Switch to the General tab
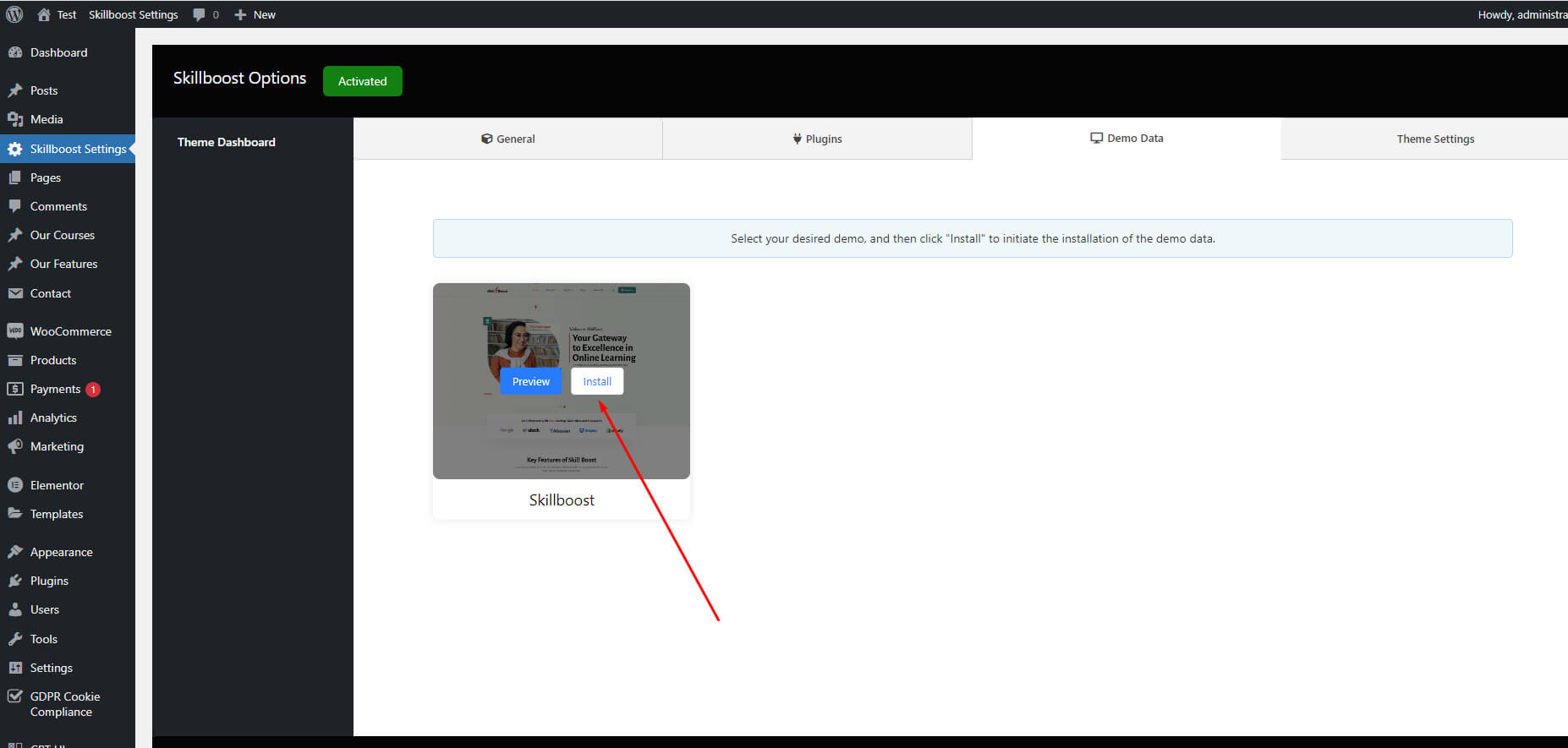1568x748 pixels. [x=507, y=139]
